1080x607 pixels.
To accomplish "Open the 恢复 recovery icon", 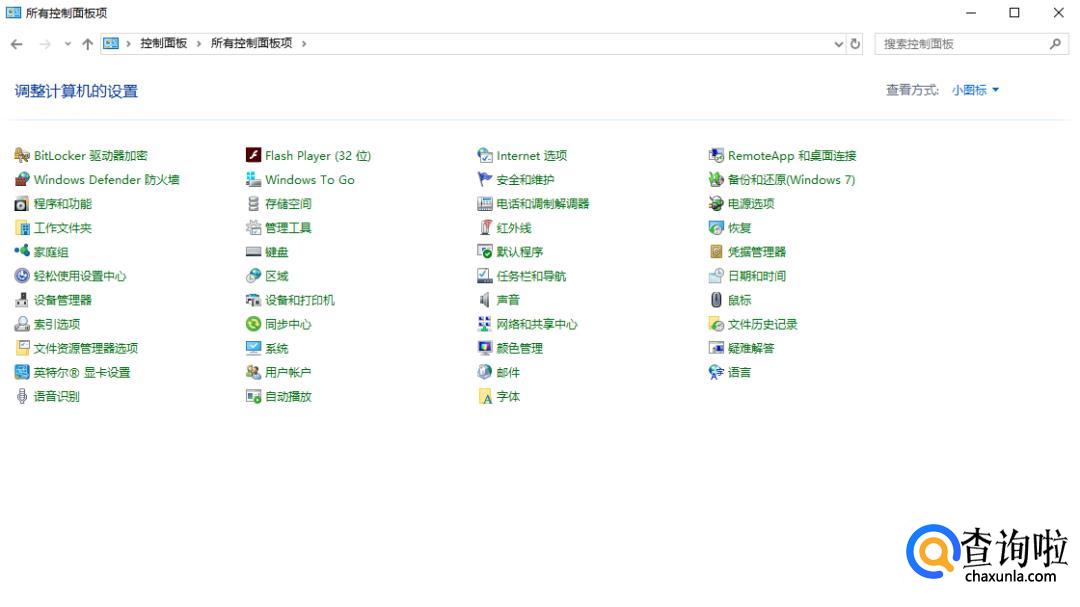I will pos(716,228).
